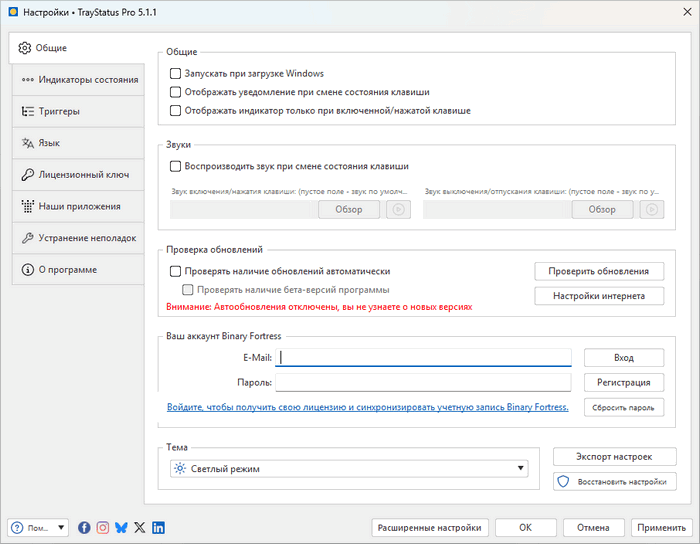The image size is (700, 544).
Task: Check show indicator only when key pressed
Action: [175, 111]
